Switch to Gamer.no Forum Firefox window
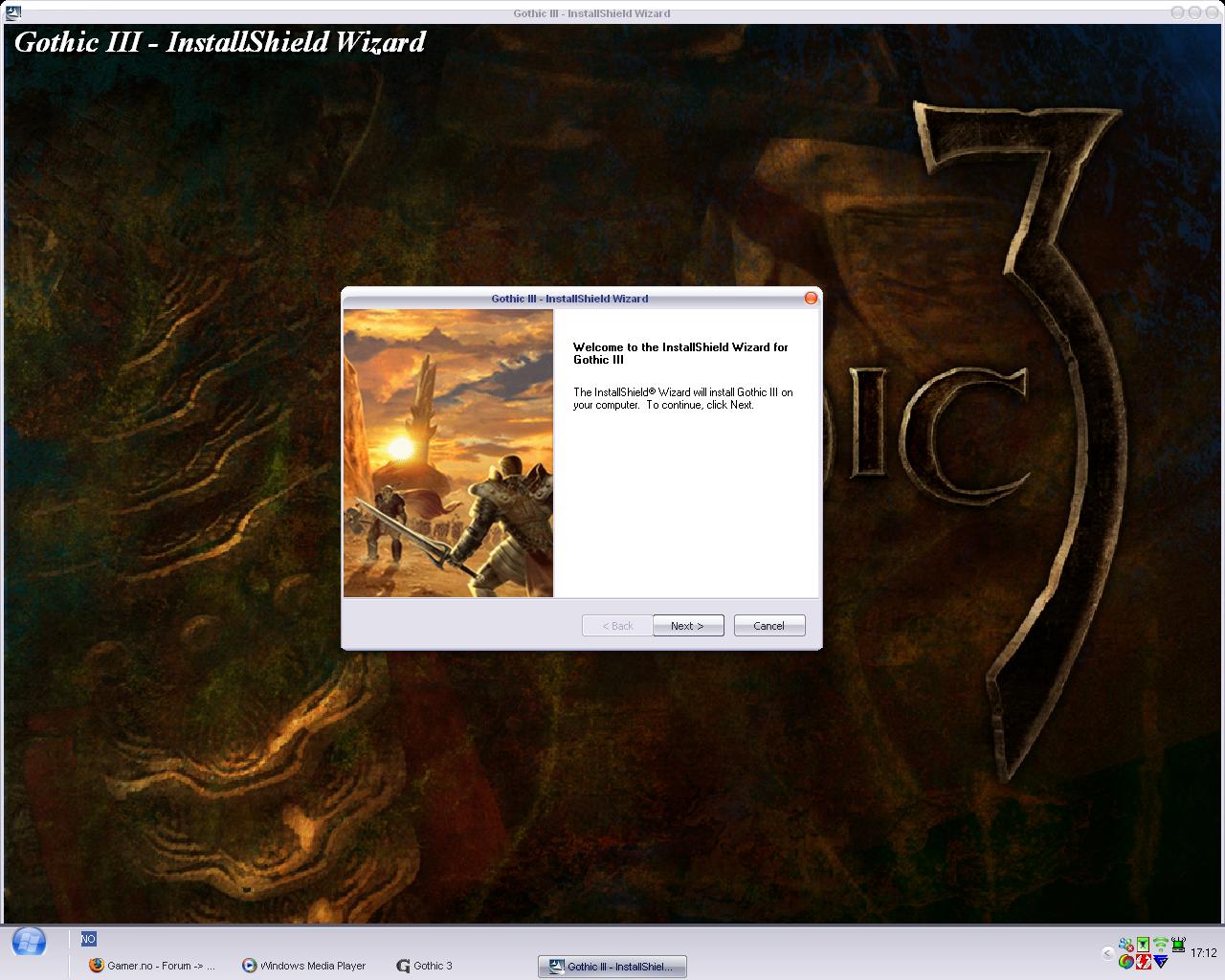The image size is (1225, 980). click(x=151, y=966)
